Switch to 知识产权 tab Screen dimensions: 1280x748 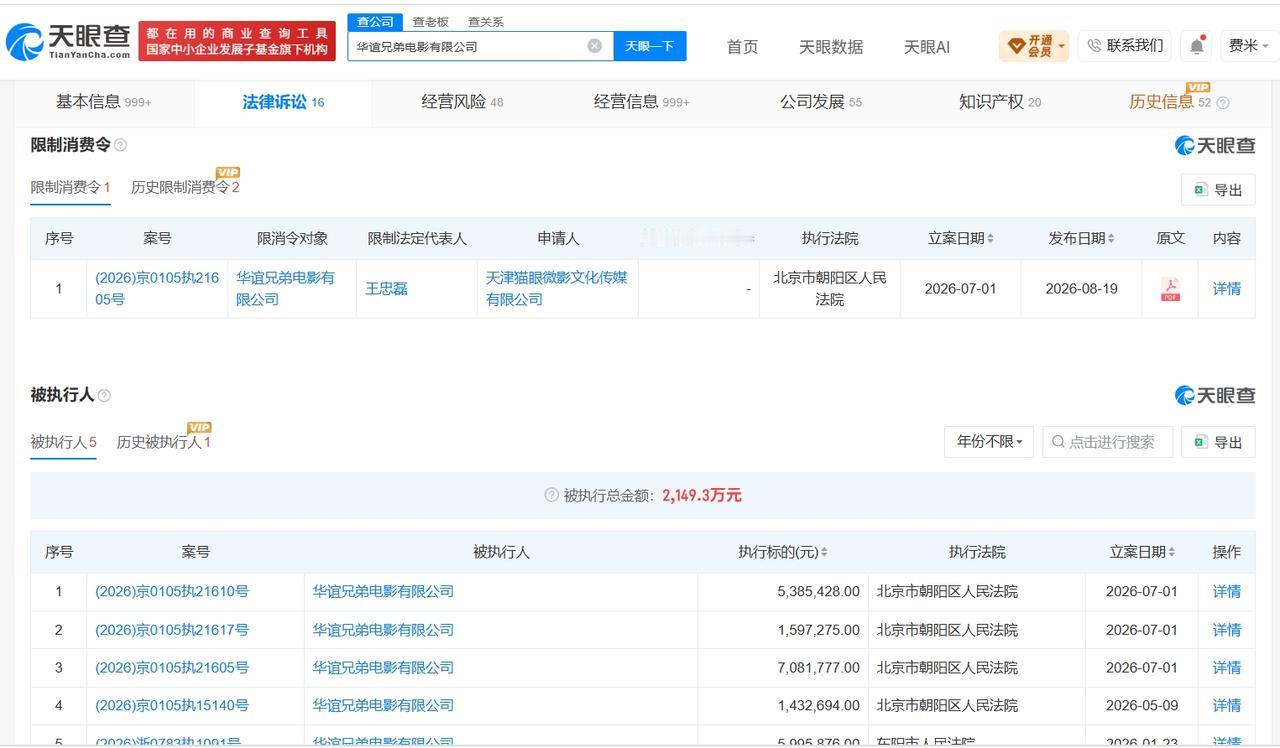(1000, 102)
